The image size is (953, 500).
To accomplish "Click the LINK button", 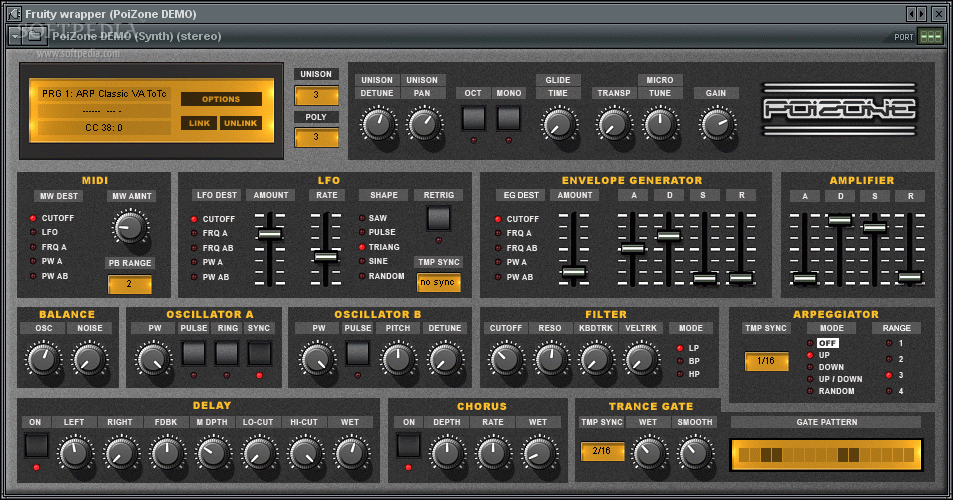I will (x=199, y=123).
